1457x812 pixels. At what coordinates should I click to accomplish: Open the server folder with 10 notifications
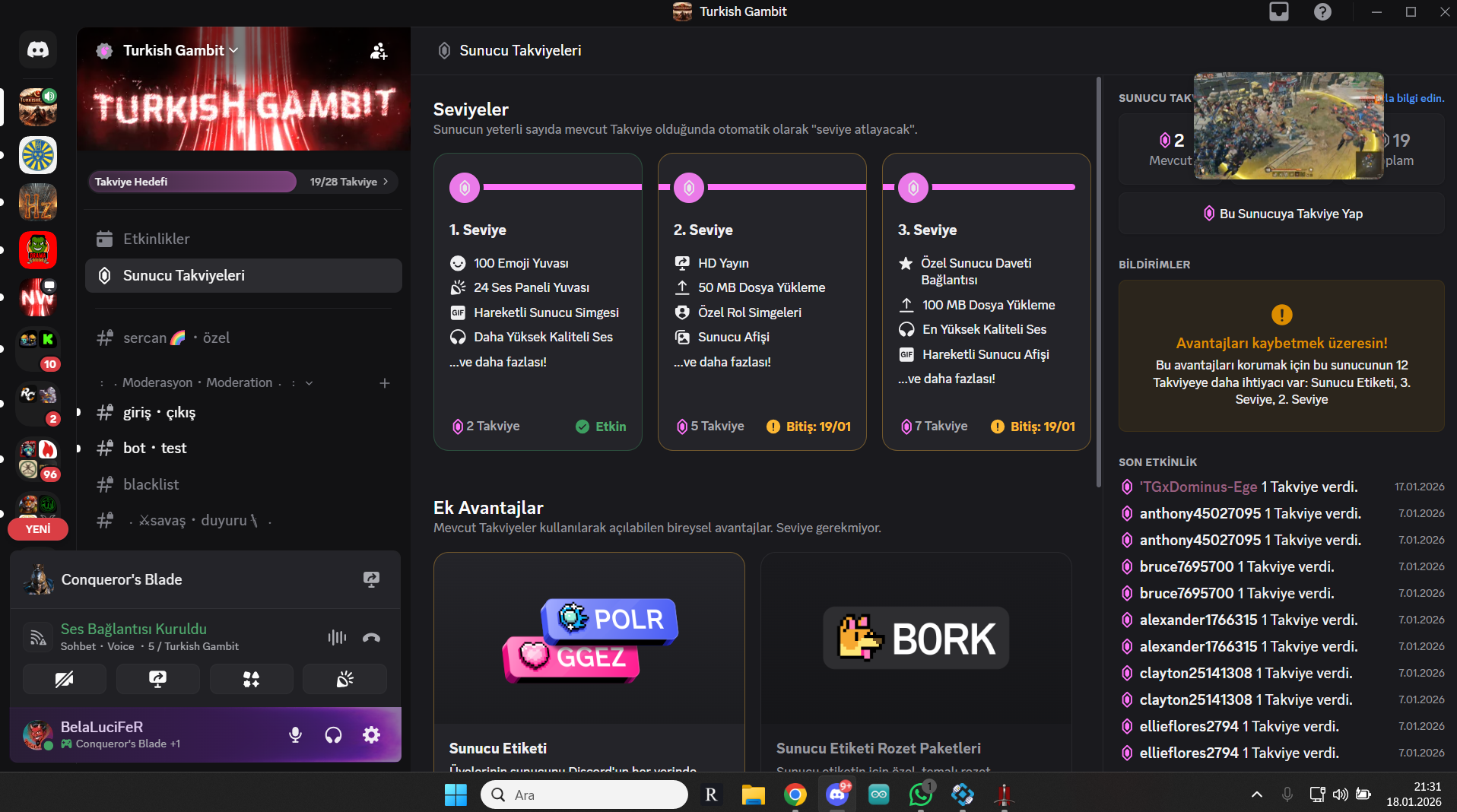click(38, 348)
